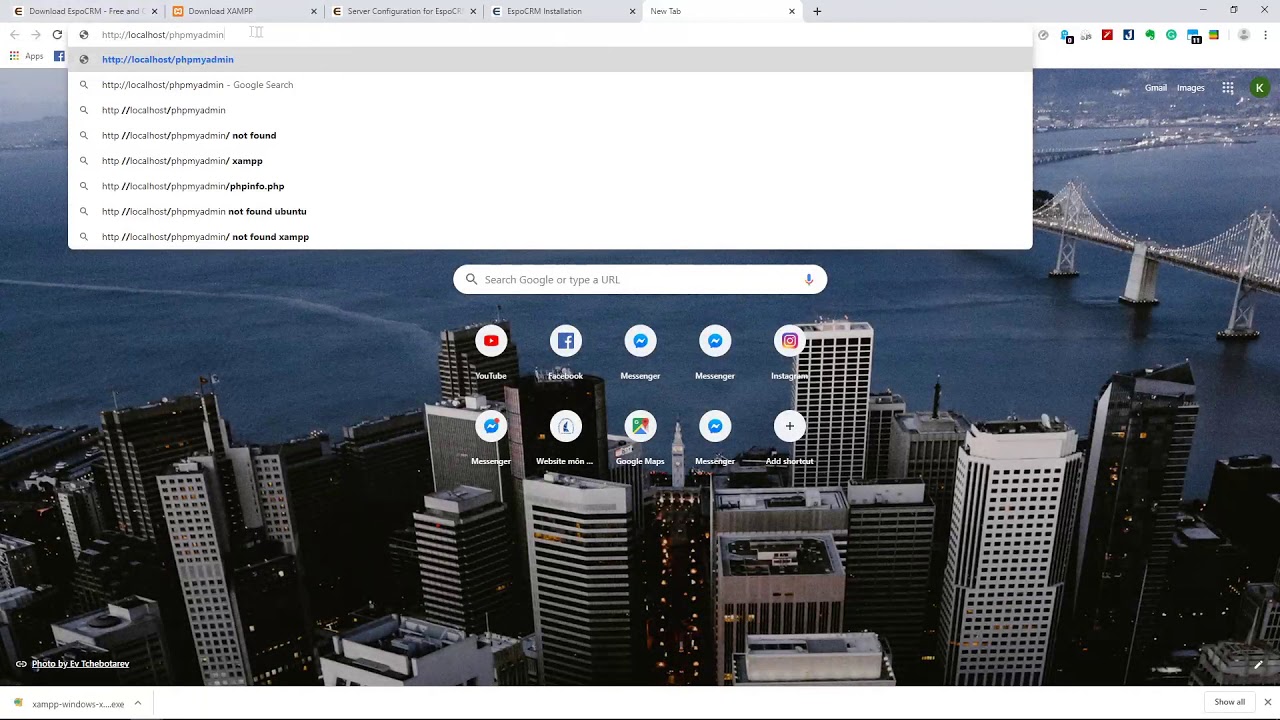Select the 'Google Search' suggestion for the URL
This screenshot has width=1280, height=720.
tap(550, 85)
